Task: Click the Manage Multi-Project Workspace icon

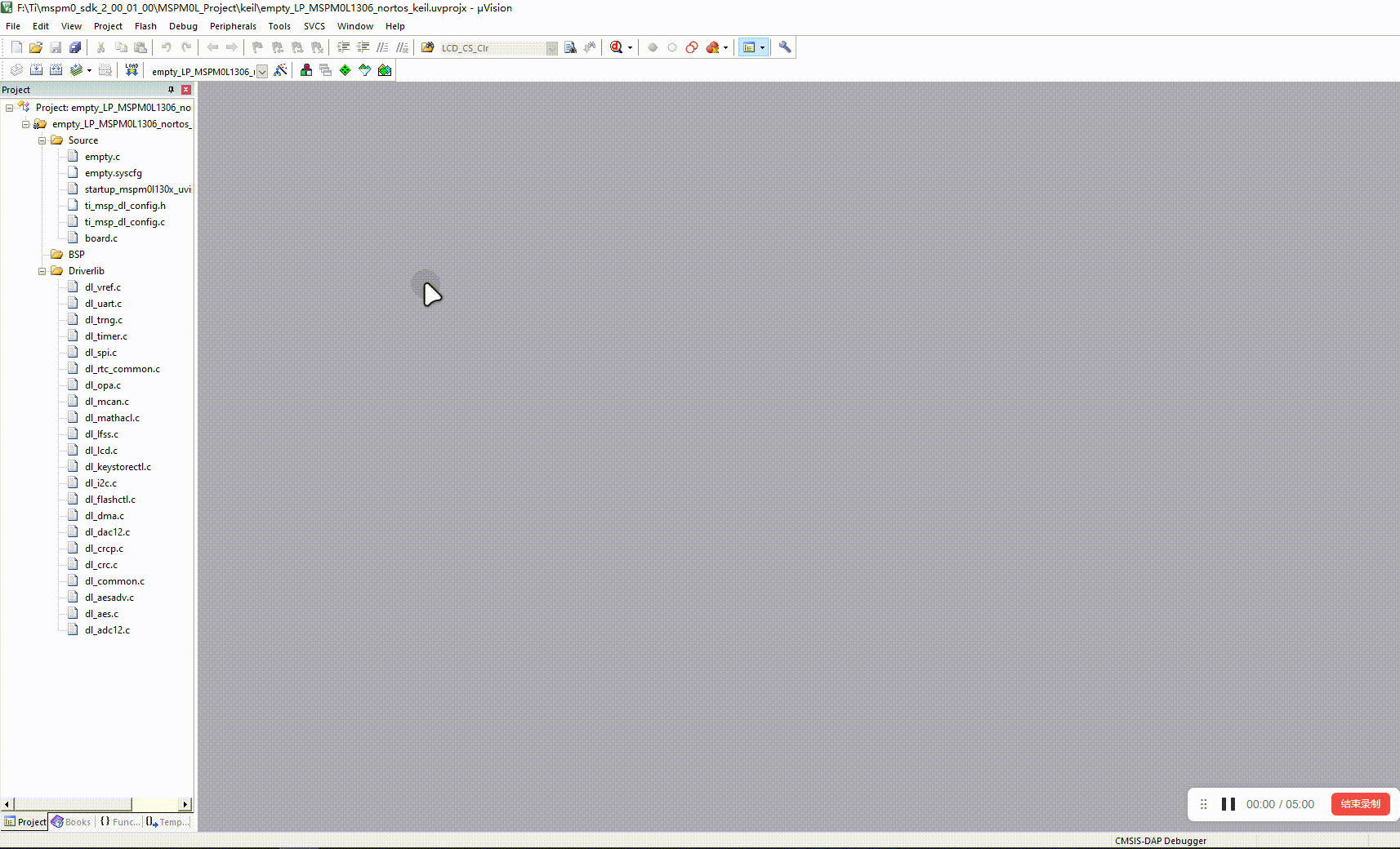Action: coord(326,70)
